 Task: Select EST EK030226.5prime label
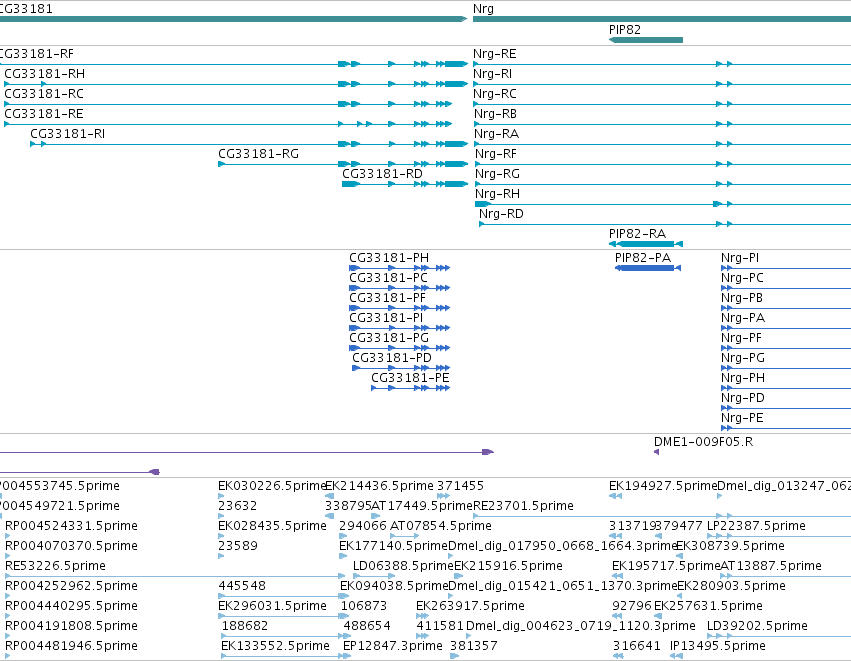[x=271, y=486]
